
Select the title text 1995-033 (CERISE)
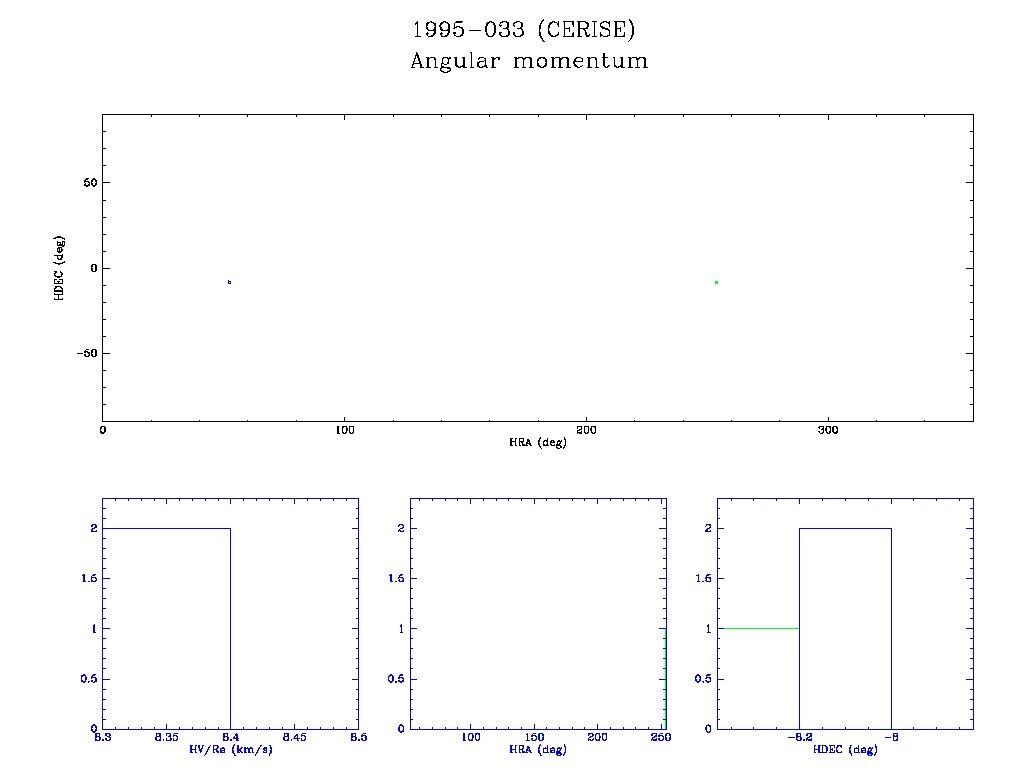(x=524, y=30)
